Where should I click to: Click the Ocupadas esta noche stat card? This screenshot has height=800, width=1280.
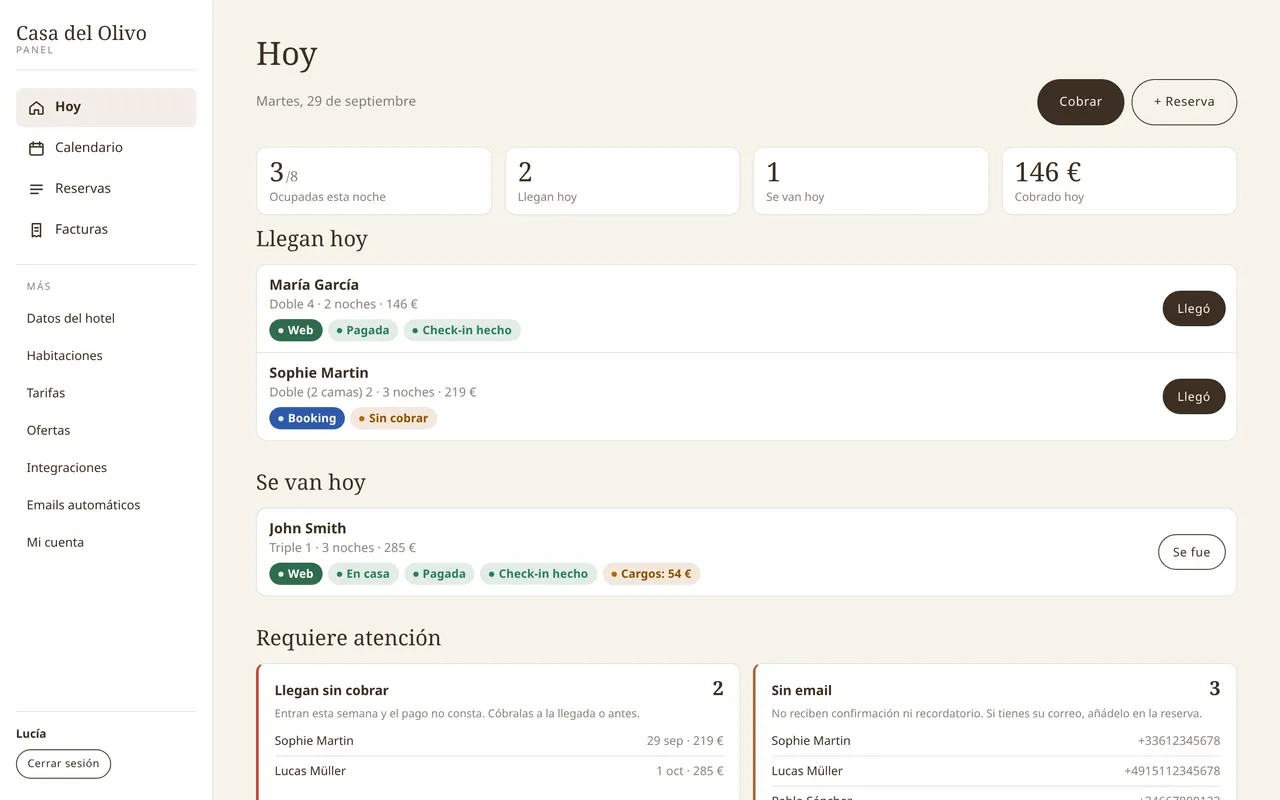click(x=374, y=181)
